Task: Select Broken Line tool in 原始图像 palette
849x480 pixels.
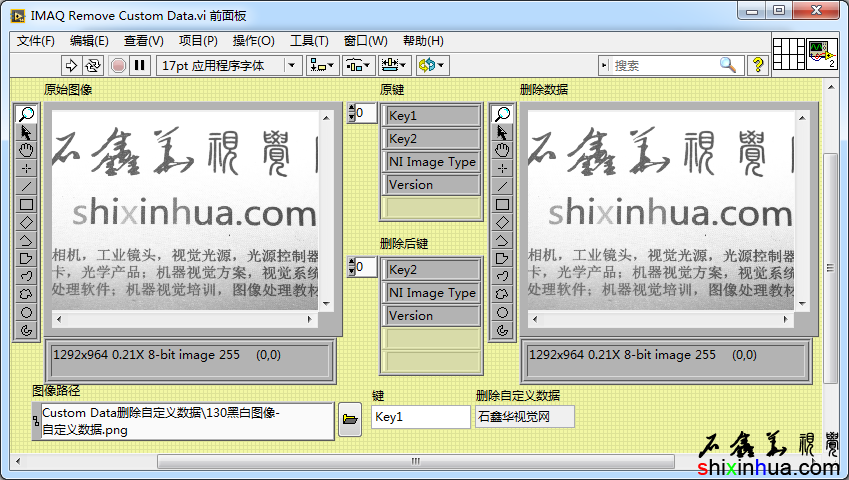Action: pyautogui.click(x=26, y=240)
